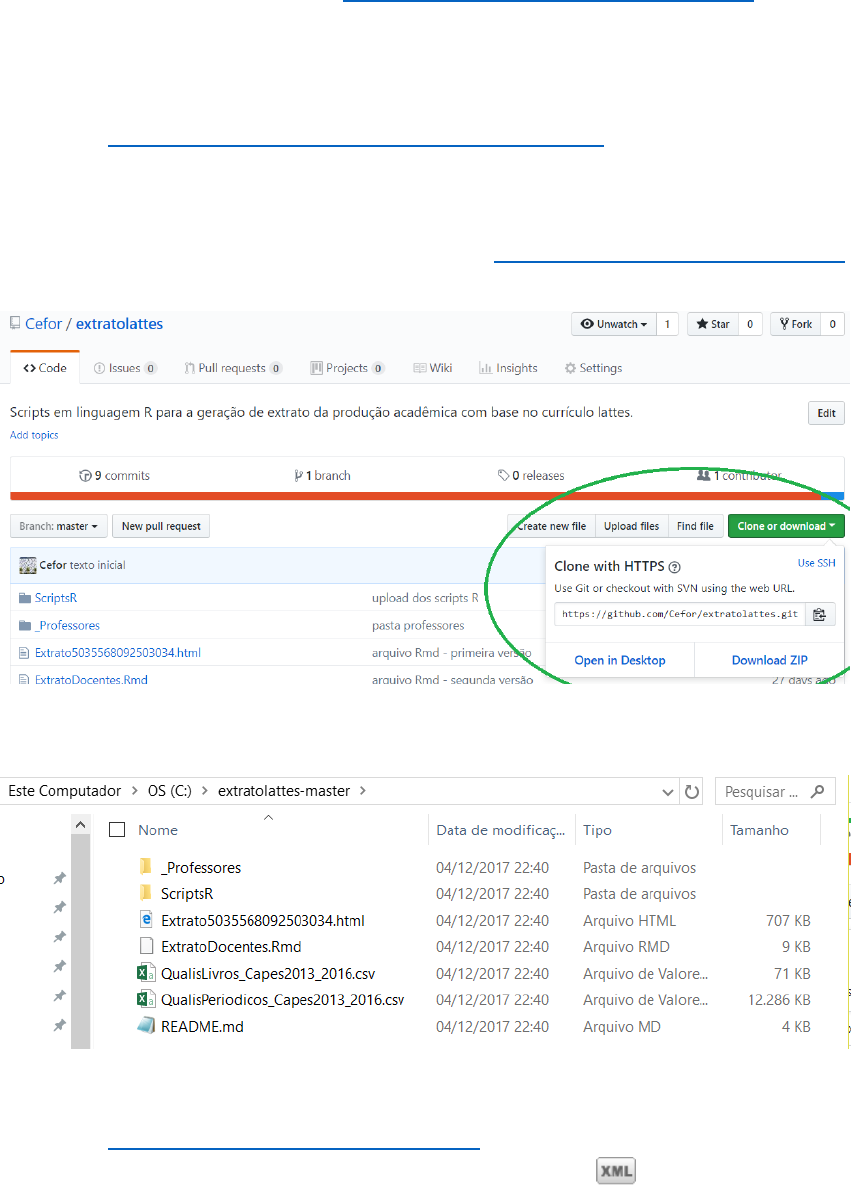The height and width of the screenshot is (1185, 851).
Task: Click New pull request button
Action: [161, 526]
